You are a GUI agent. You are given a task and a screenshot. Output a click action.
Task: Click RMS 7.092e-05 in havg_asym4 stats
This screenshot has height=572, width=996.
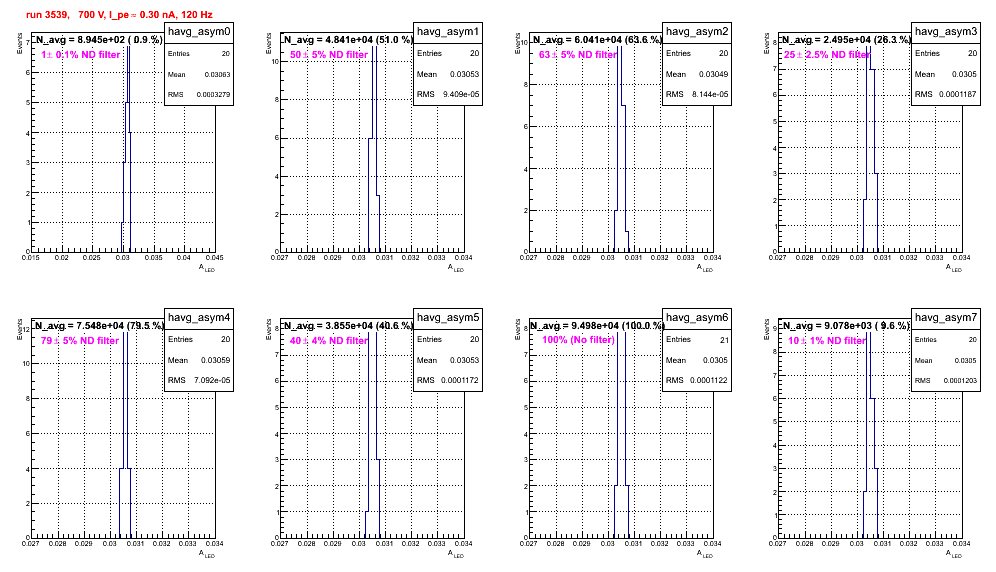click(199, 380)
